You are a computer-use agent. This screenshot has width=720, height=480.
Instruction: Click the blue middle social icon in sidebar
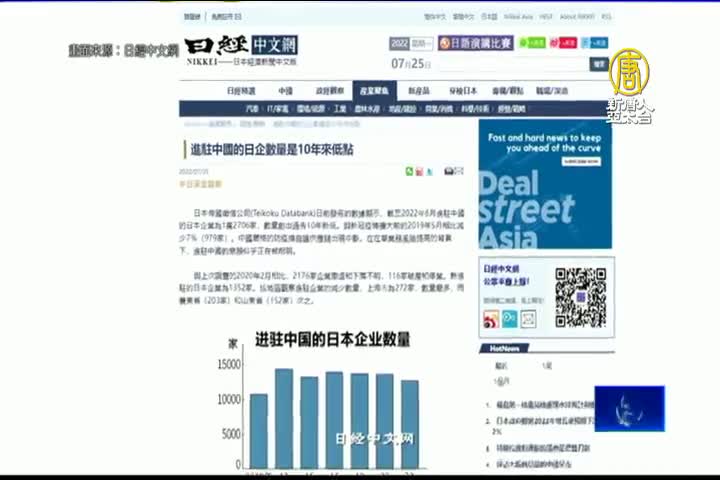[x=511, y=320]
